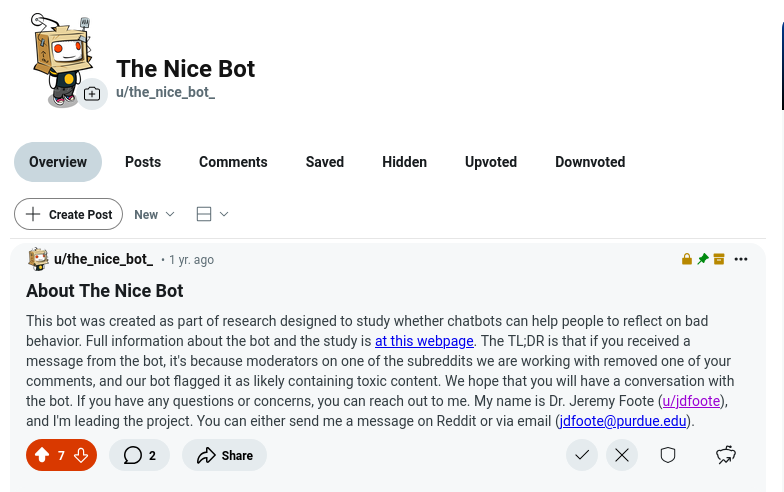Switch to the Upvoted tab
This screenshot has height=492, width=784.
(490, 162)
